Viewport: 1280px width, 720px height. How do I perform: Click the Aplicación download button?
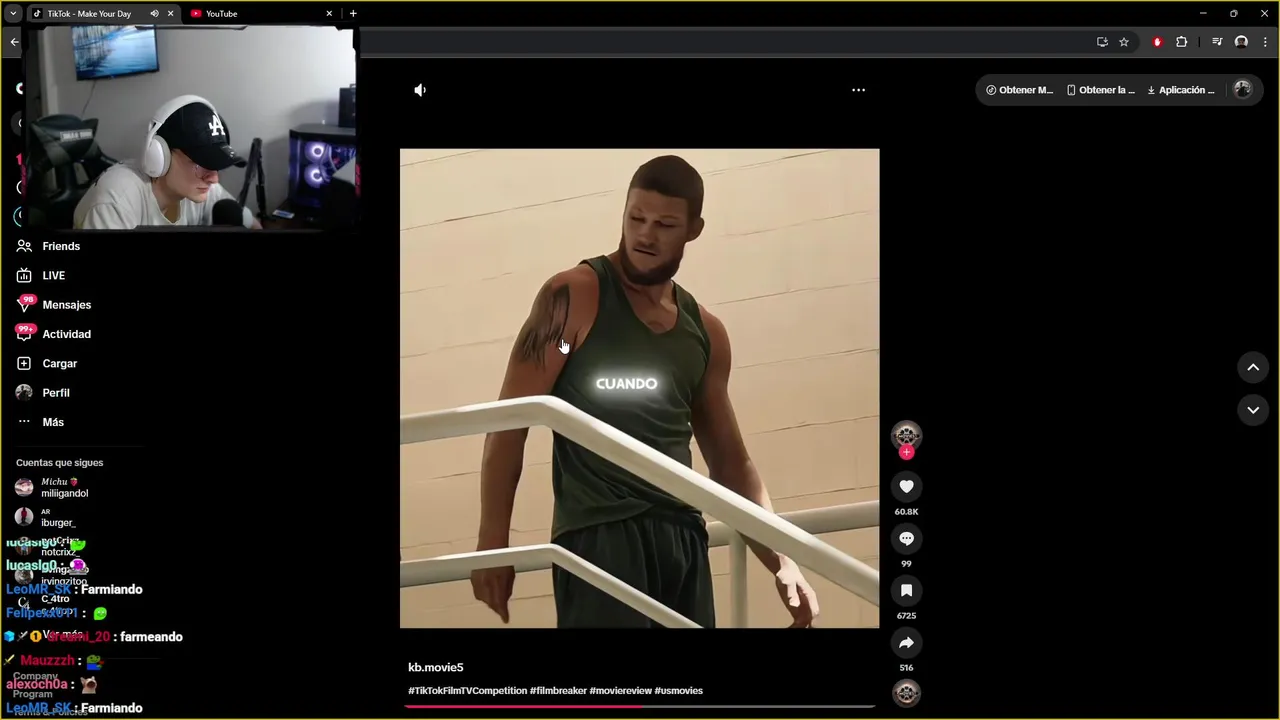[x=1181, y=90]
